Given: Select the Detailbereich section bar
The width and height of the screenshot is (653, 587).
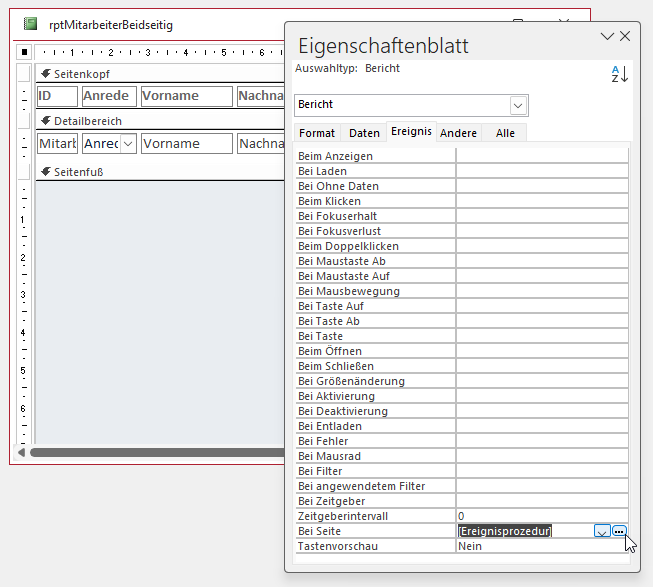Looking at the screenshot, I should (160, 121).
